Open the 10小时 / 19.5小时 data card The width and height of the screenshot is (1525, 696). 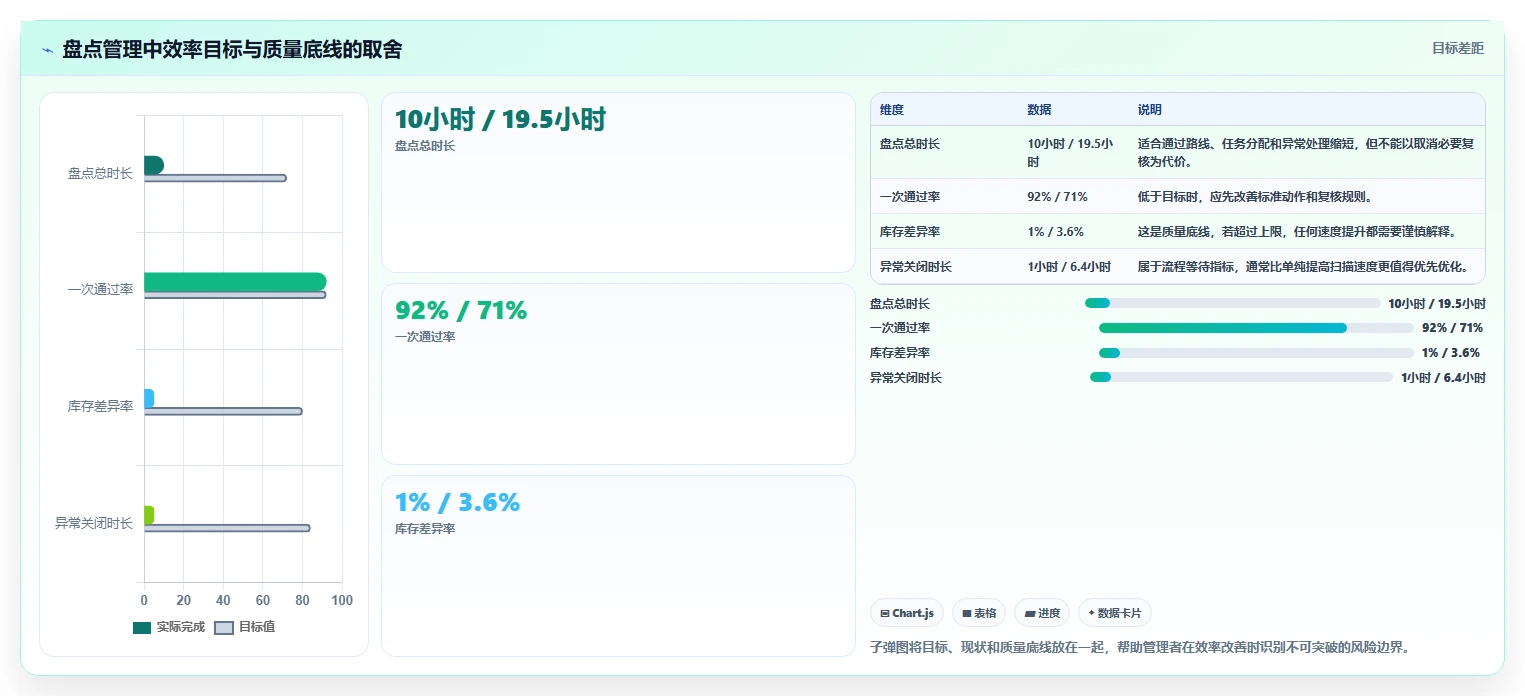pyautogui.click(x=618, y=182)
